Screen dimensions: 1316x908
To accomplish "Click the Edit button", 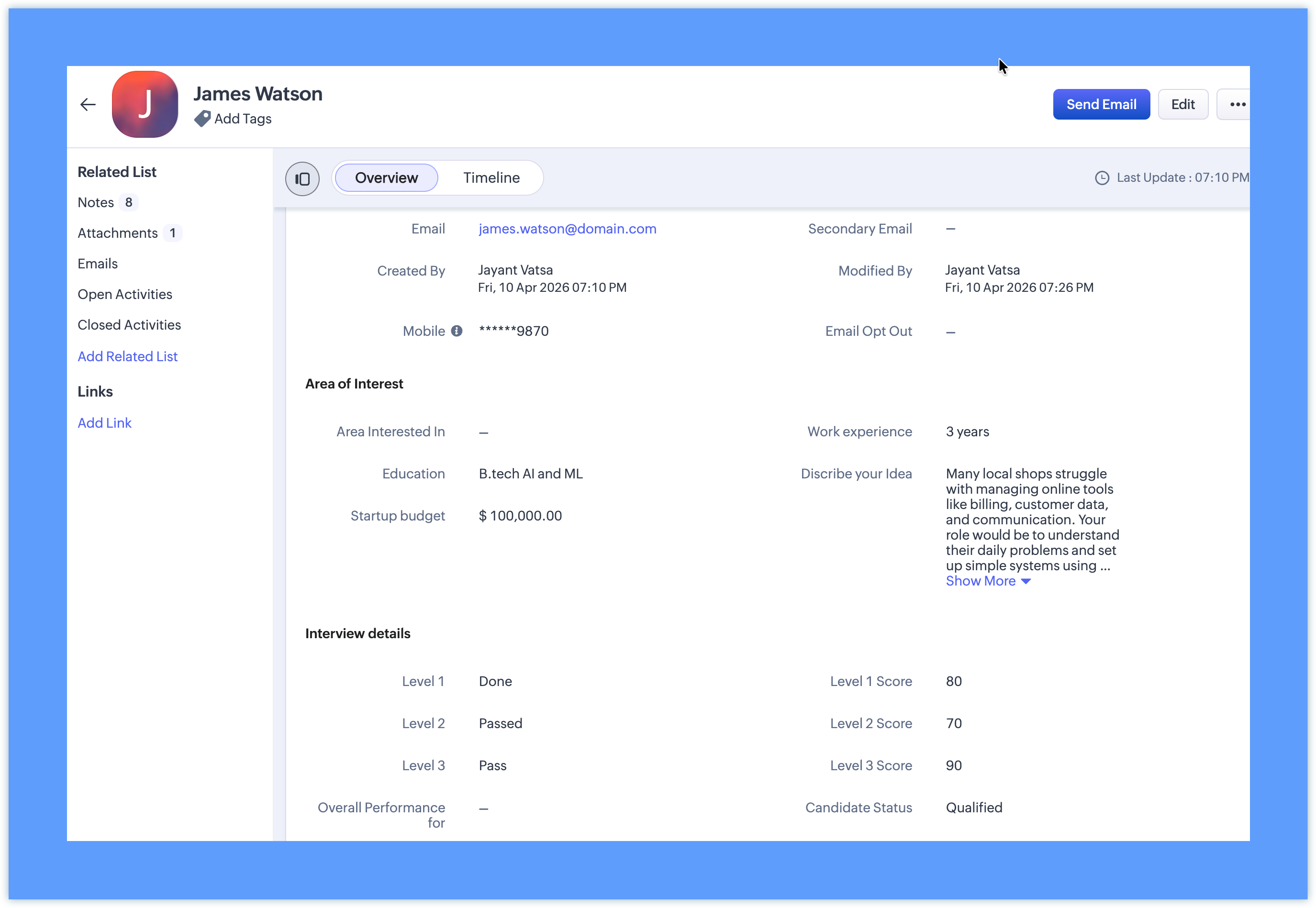I will point(1182,104).
